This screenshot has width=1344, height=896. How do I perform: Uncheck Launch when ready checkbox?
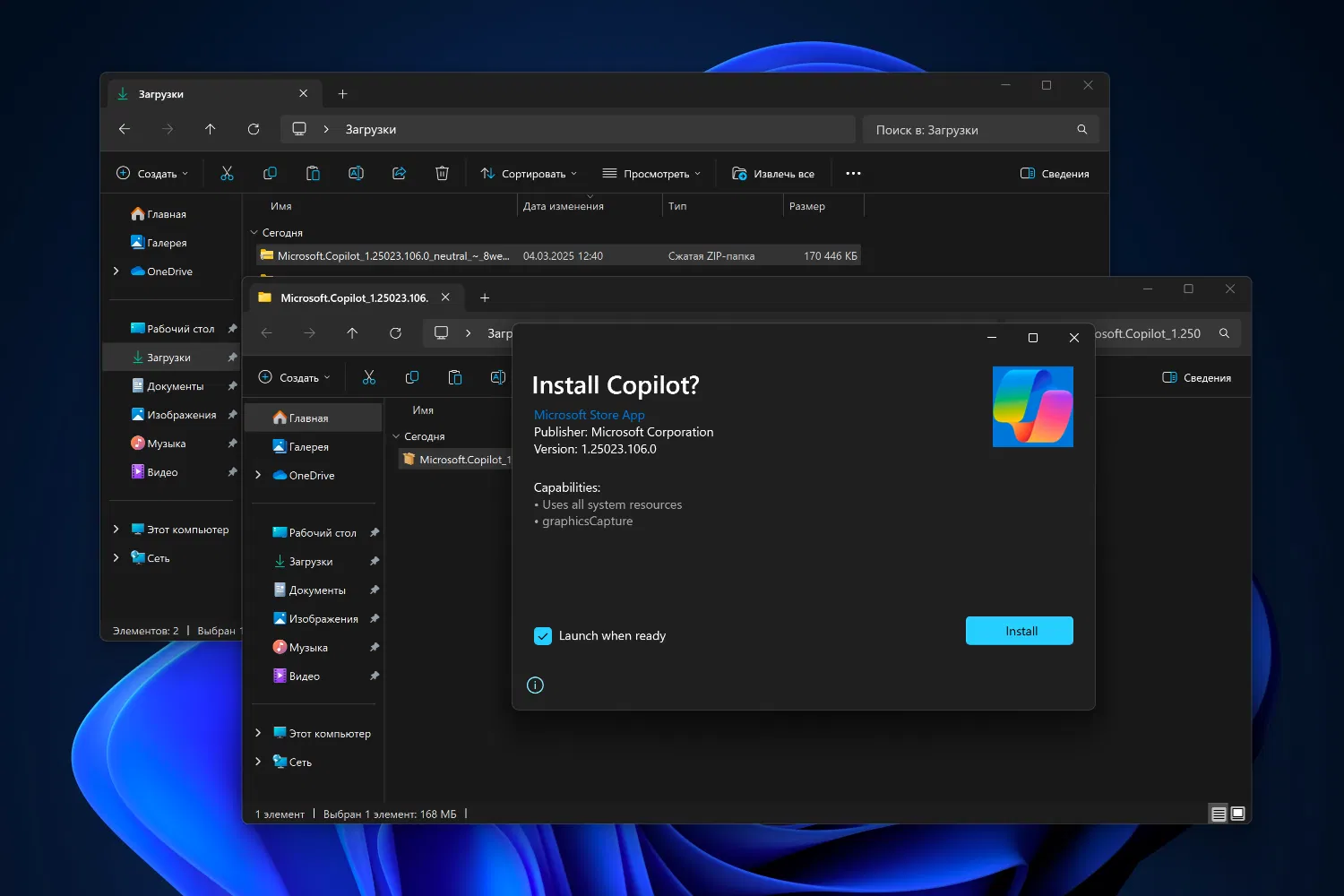543,636
